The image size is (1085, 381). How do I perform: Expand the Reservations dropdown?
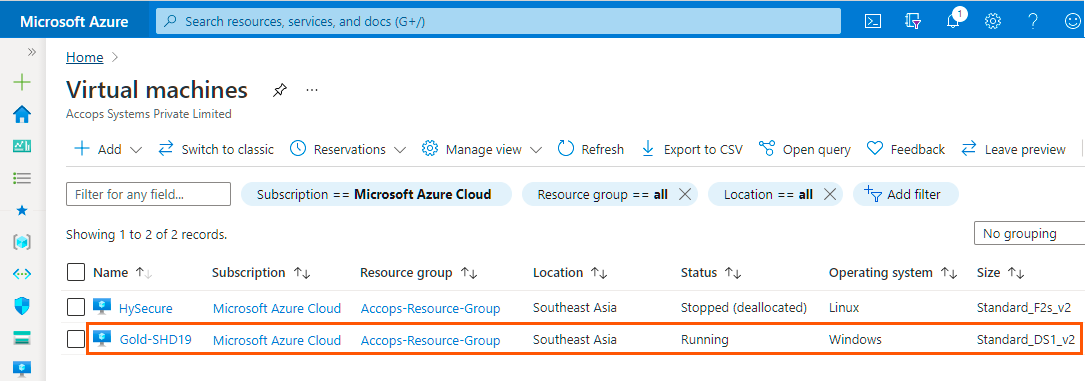(347, 149)
